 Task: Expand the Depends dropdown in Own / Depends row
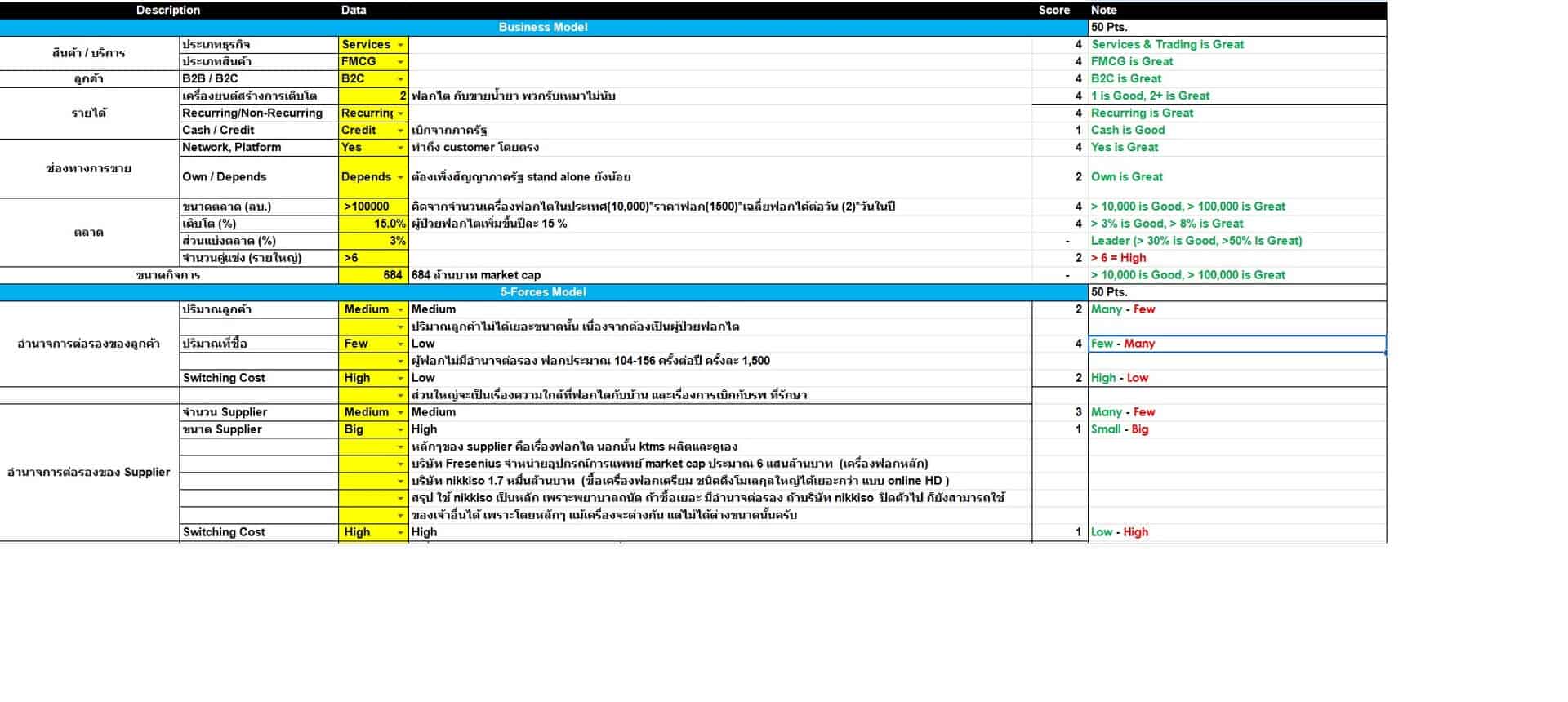click(400, 177)
